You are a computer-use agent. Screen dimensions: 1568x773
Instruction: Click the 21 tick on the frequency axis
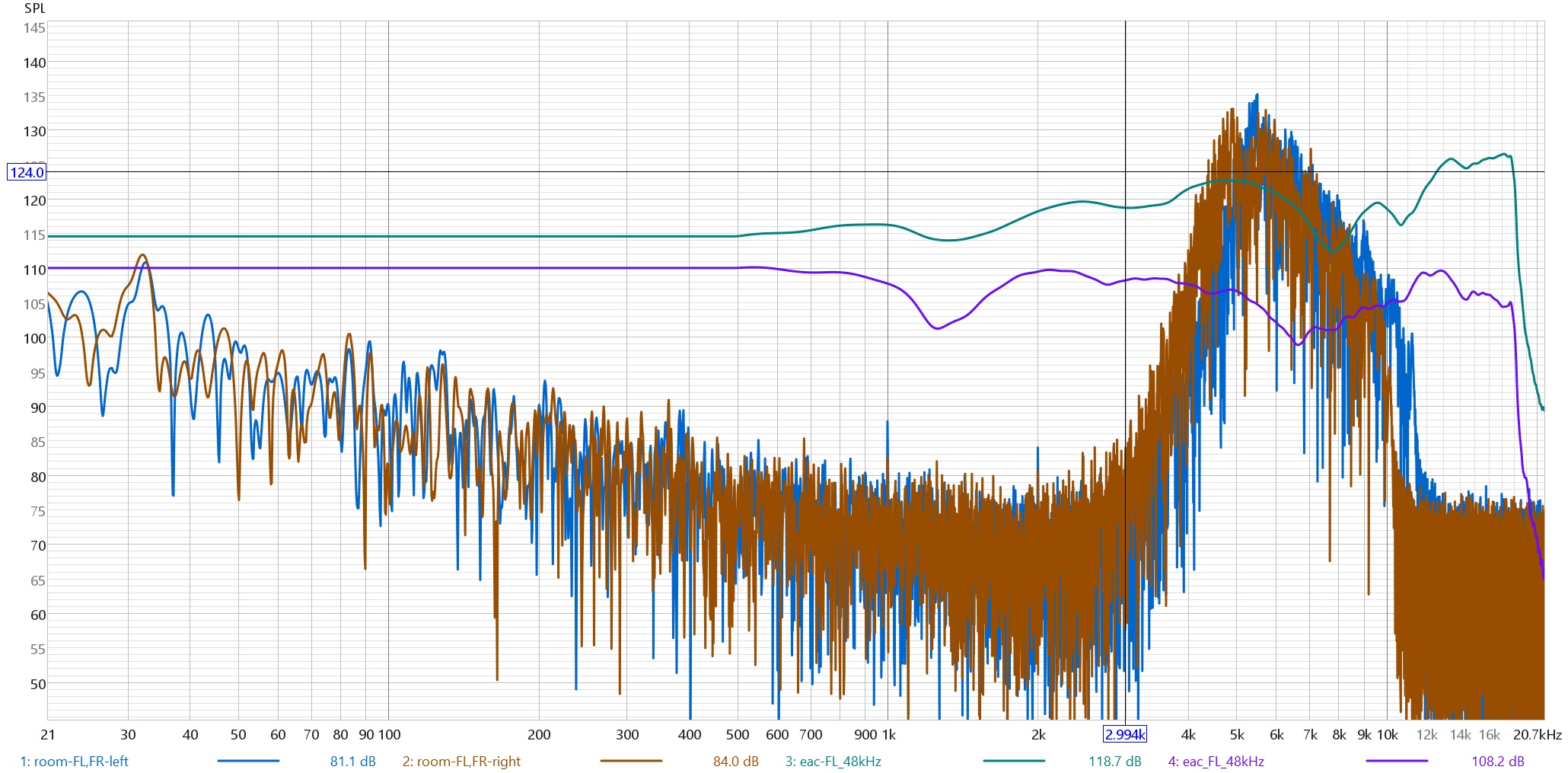tap(48, 734)
